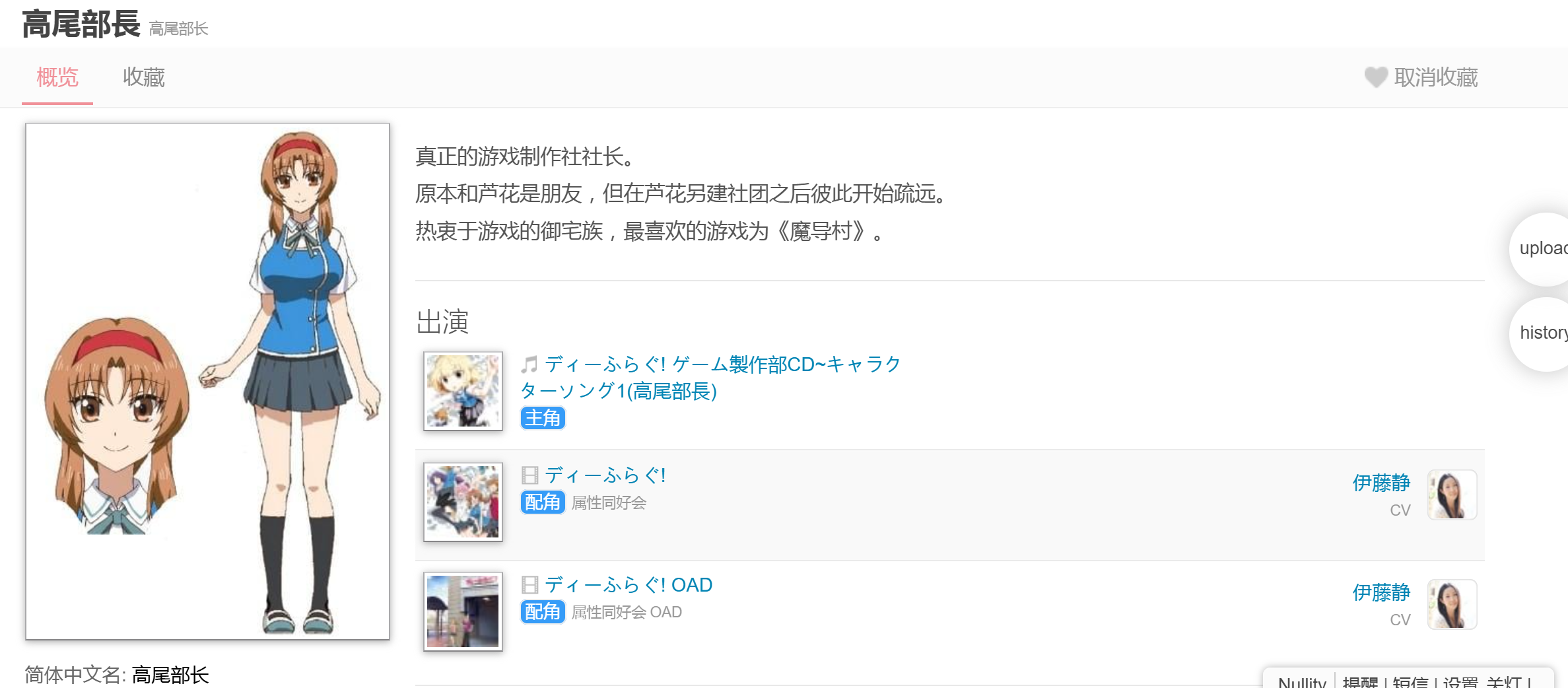
Task: Click the CD album cover thumbnail
Action: (463, 391)
